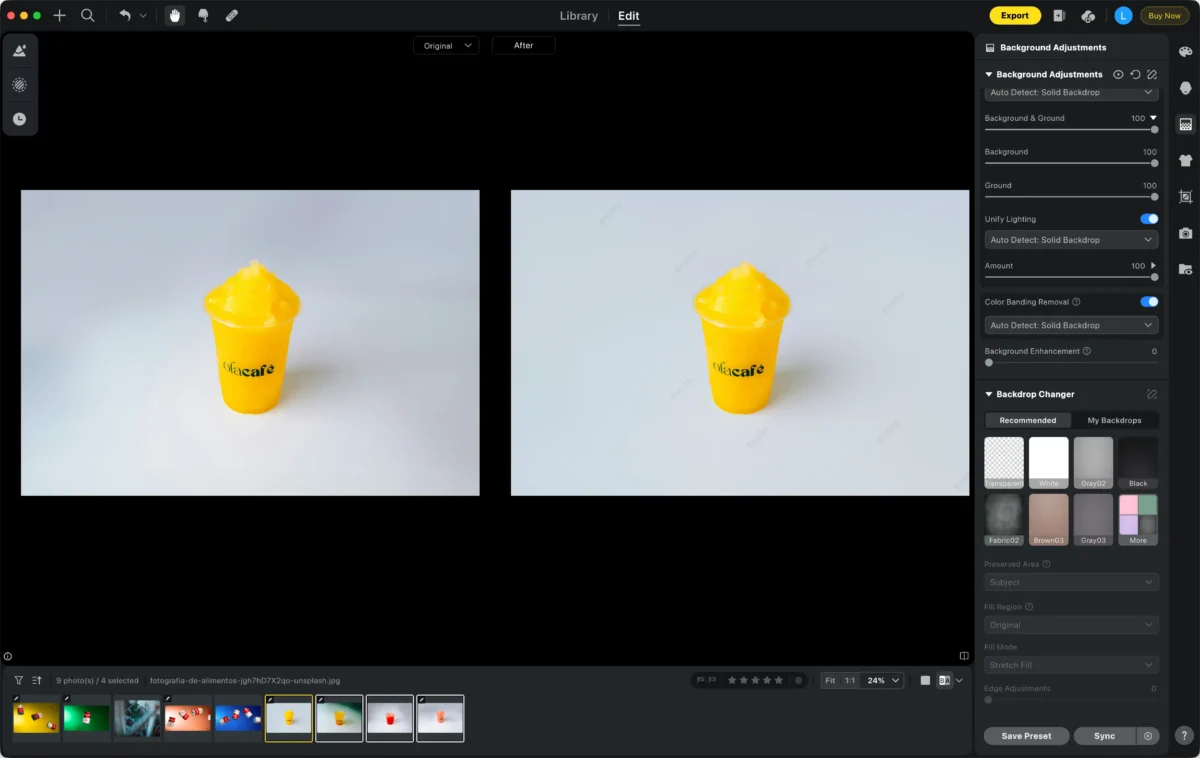This screenshot has width=1200, height=758.
Task: Open the clothing shirt panel icon
Action: tap(1185, 160)
